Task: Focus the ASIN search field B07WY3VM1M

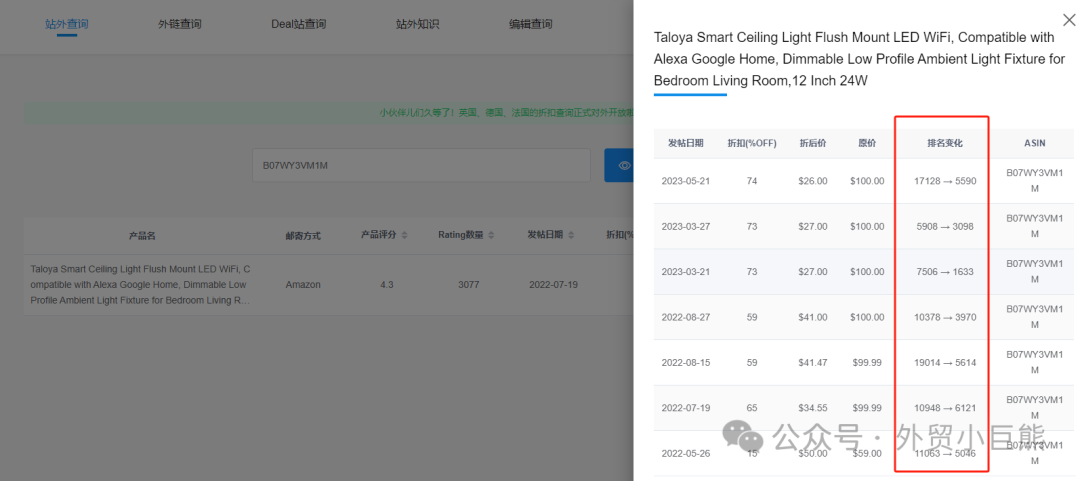Action: pos(422,165)
